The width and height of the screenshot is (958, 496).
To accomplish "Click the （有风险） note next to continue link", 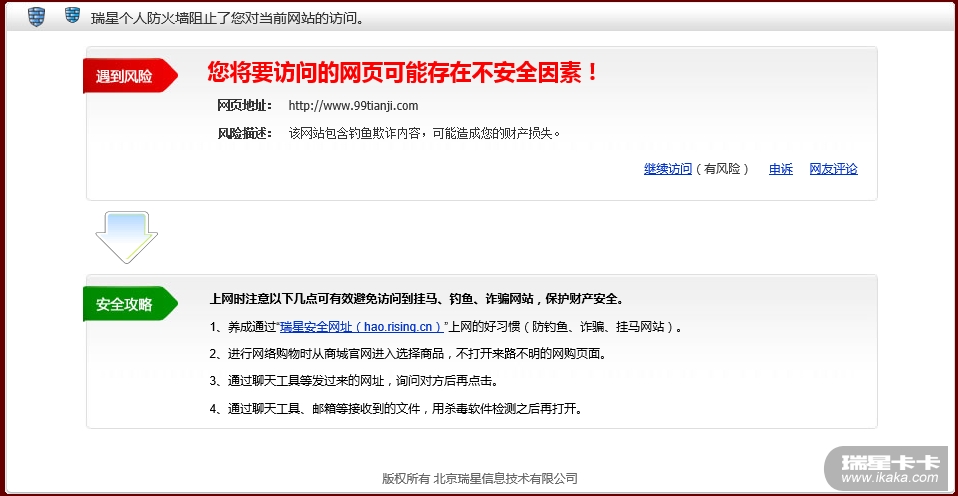I will click(x=721, y=169).
